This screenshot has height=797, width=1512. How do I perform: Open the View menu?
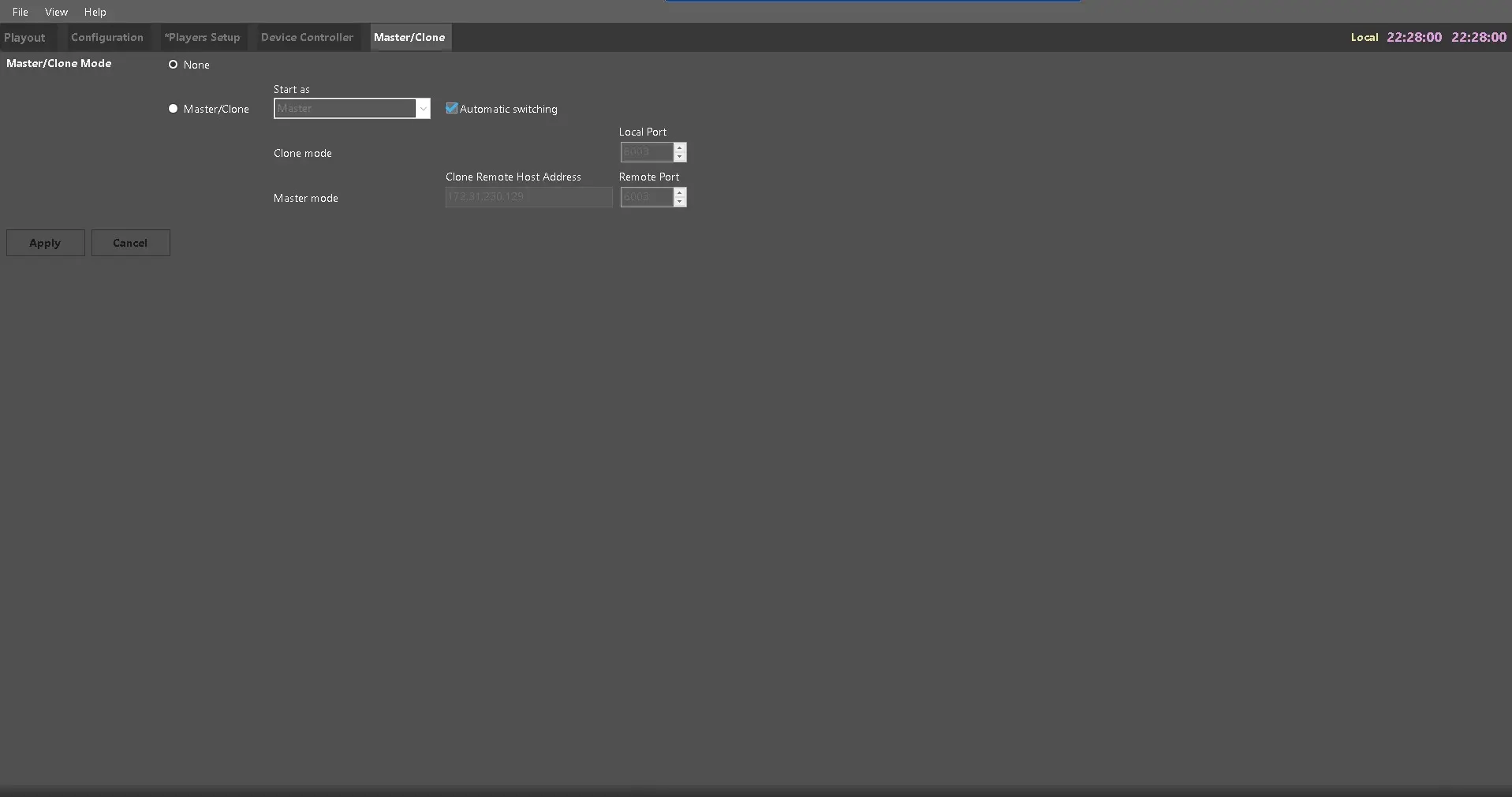click(56, 12)
